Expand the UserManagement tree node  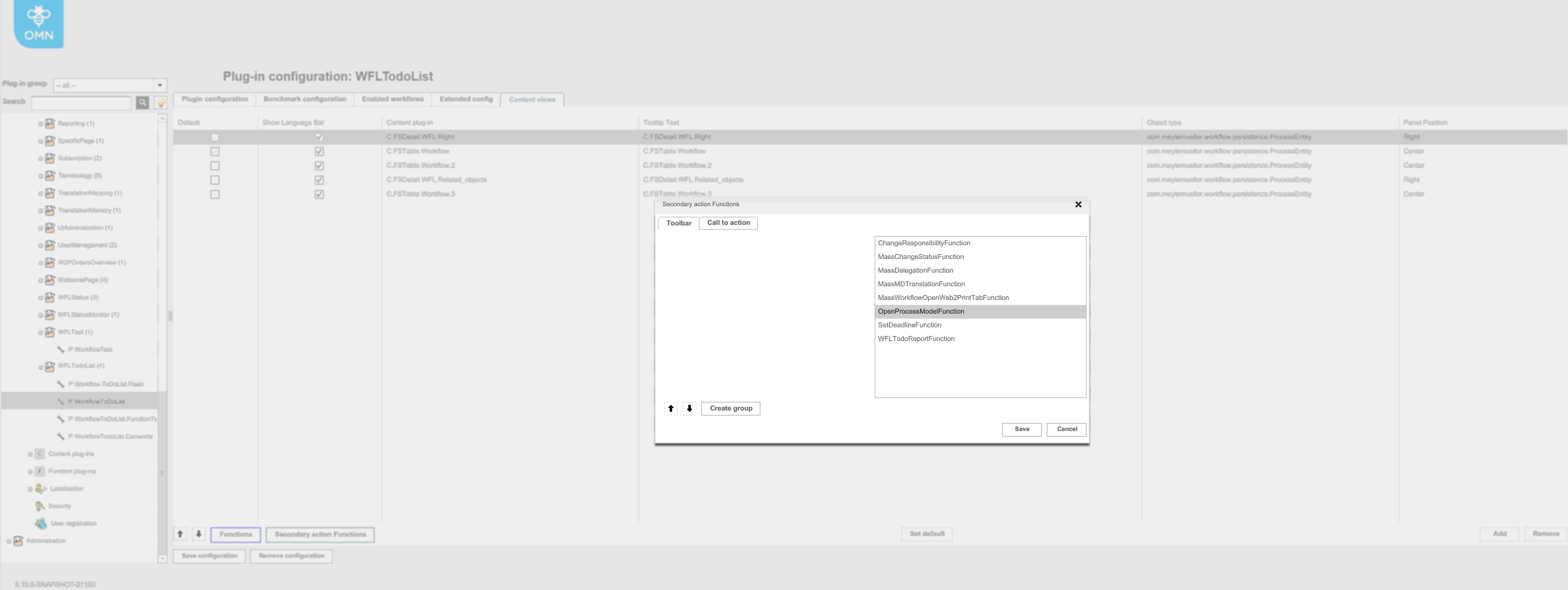click(40, 246)
